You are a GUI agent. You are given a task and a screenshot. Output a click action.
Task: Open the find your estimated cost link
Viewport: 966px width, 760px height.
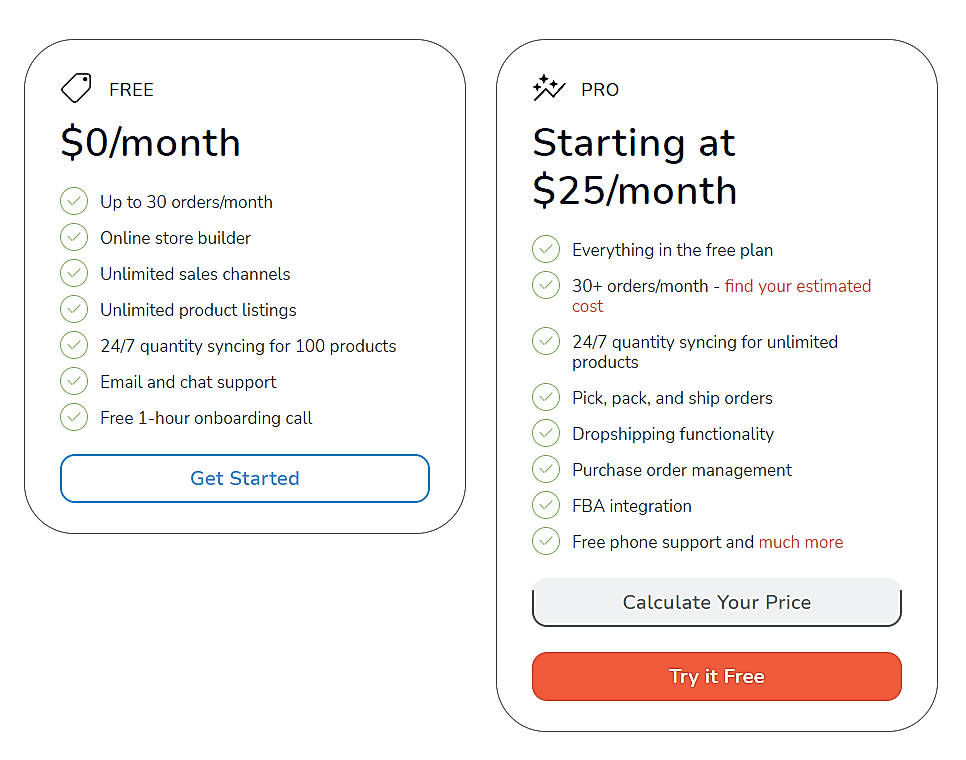pos(798,286)
